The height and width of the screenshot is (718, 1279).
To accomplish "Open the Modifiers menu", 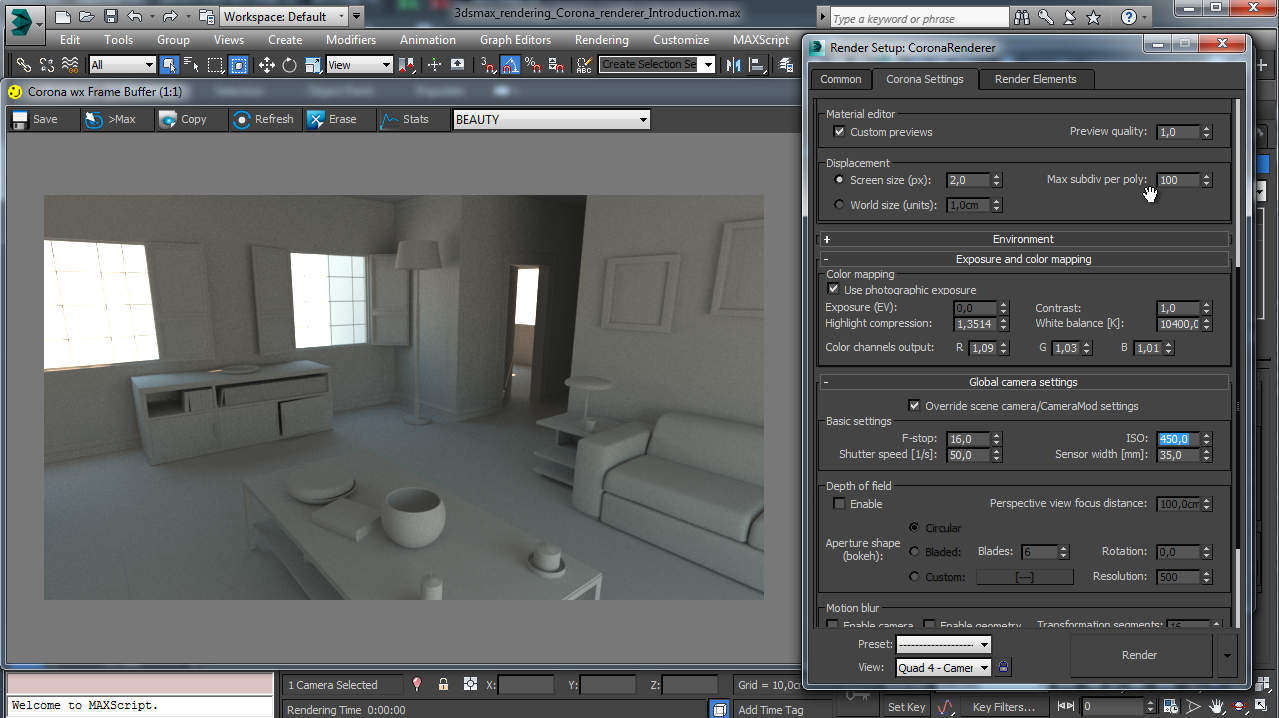I will click(x=351, y=40).
